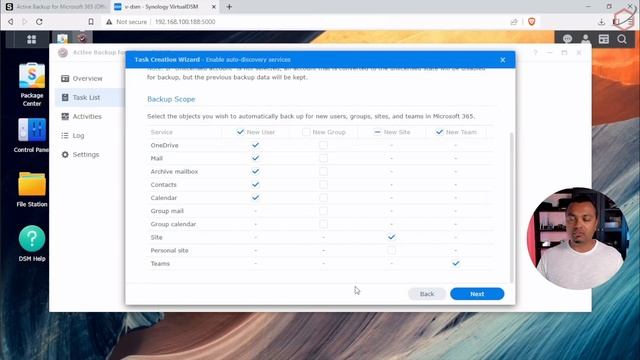Click the Next button
Screen dimensions: 640x360
pyautogui.click(x=477, y=294)
